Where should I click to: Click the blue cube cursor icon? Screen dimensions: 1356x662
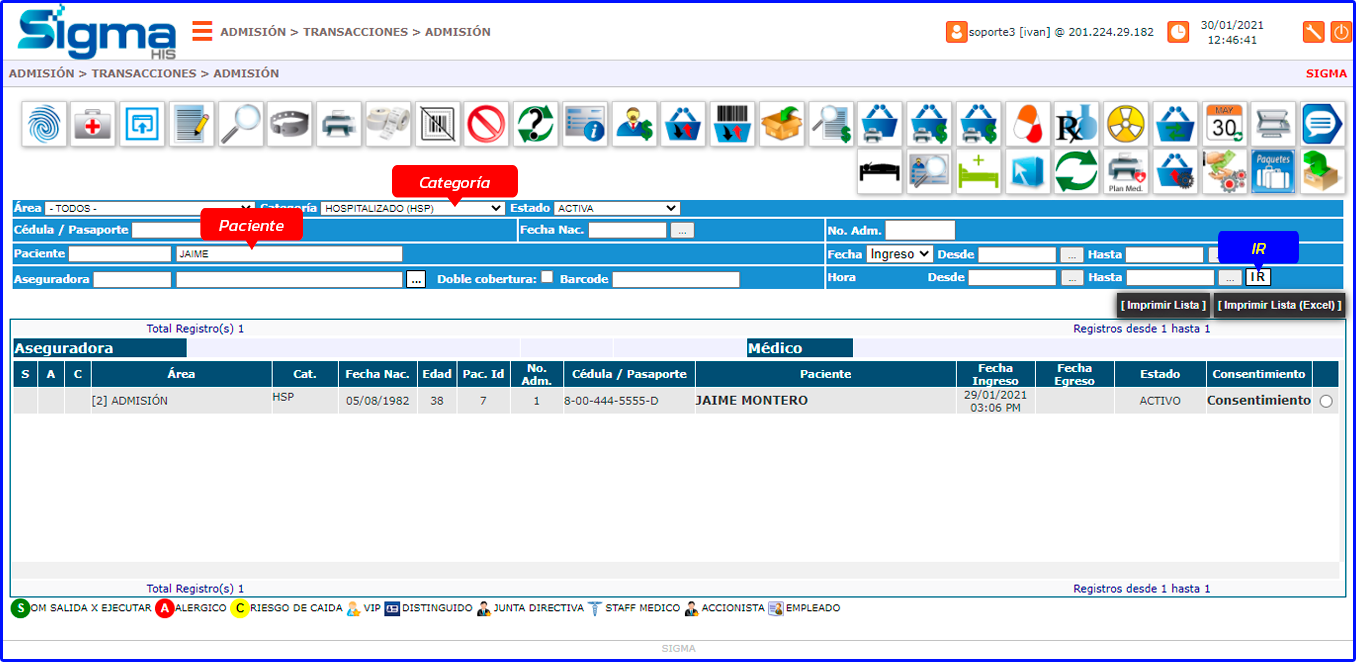(1027, 172)
